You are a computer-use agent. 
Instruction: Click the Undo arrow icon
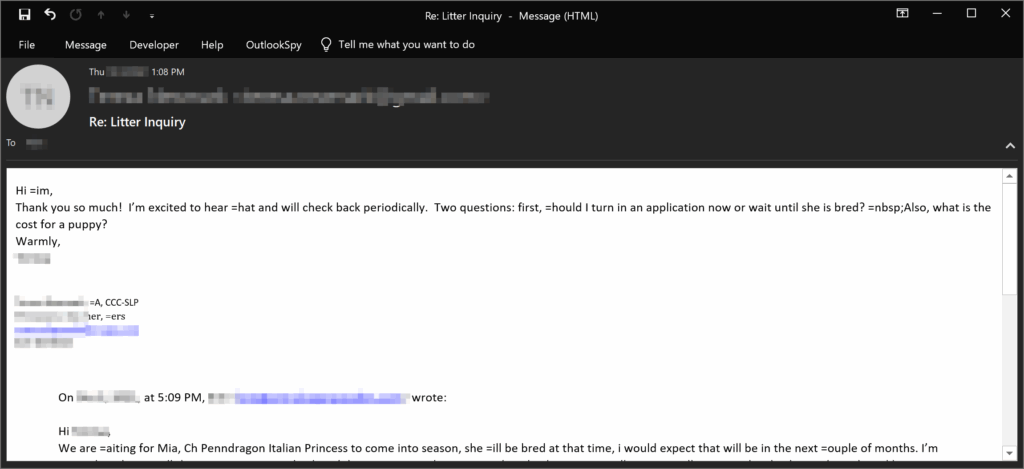51,14
